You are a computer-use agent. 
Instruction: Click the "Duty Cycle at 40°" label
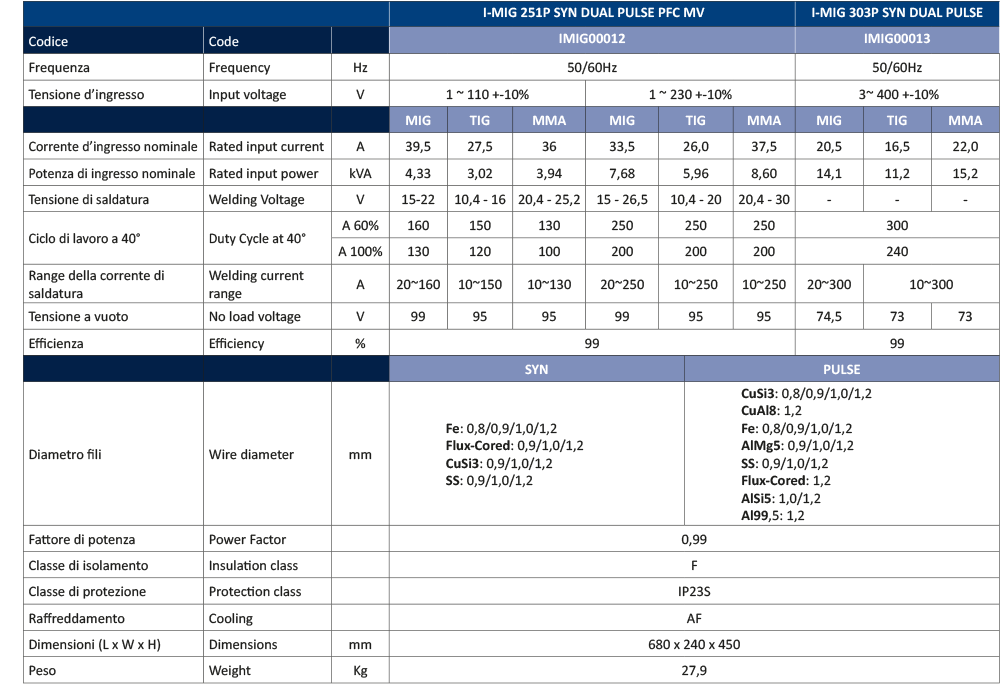tap(257, 239)
